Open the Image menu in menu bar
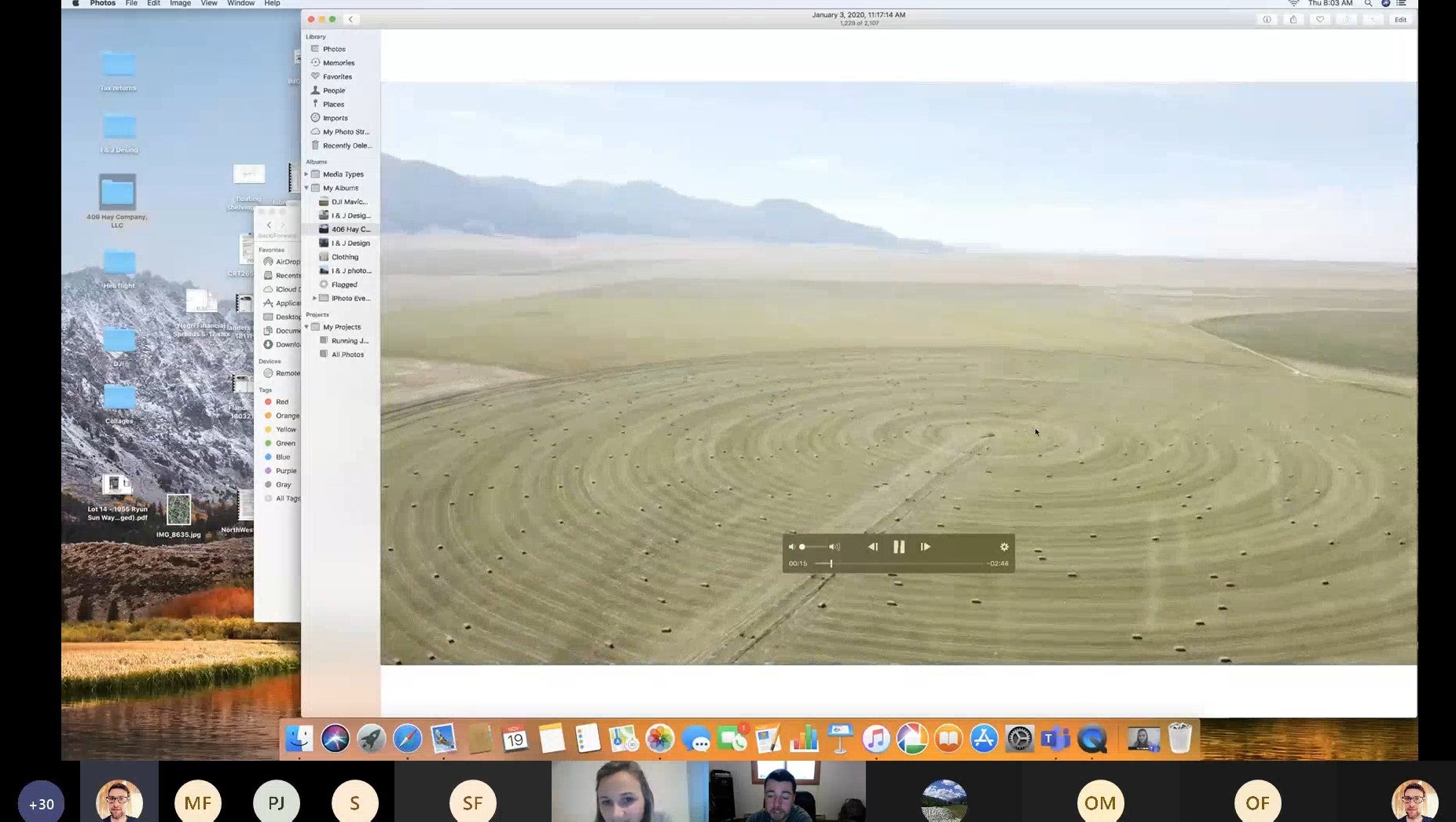Image resolution: width=1456 pixels, height=822 pixels. point(180,4)
